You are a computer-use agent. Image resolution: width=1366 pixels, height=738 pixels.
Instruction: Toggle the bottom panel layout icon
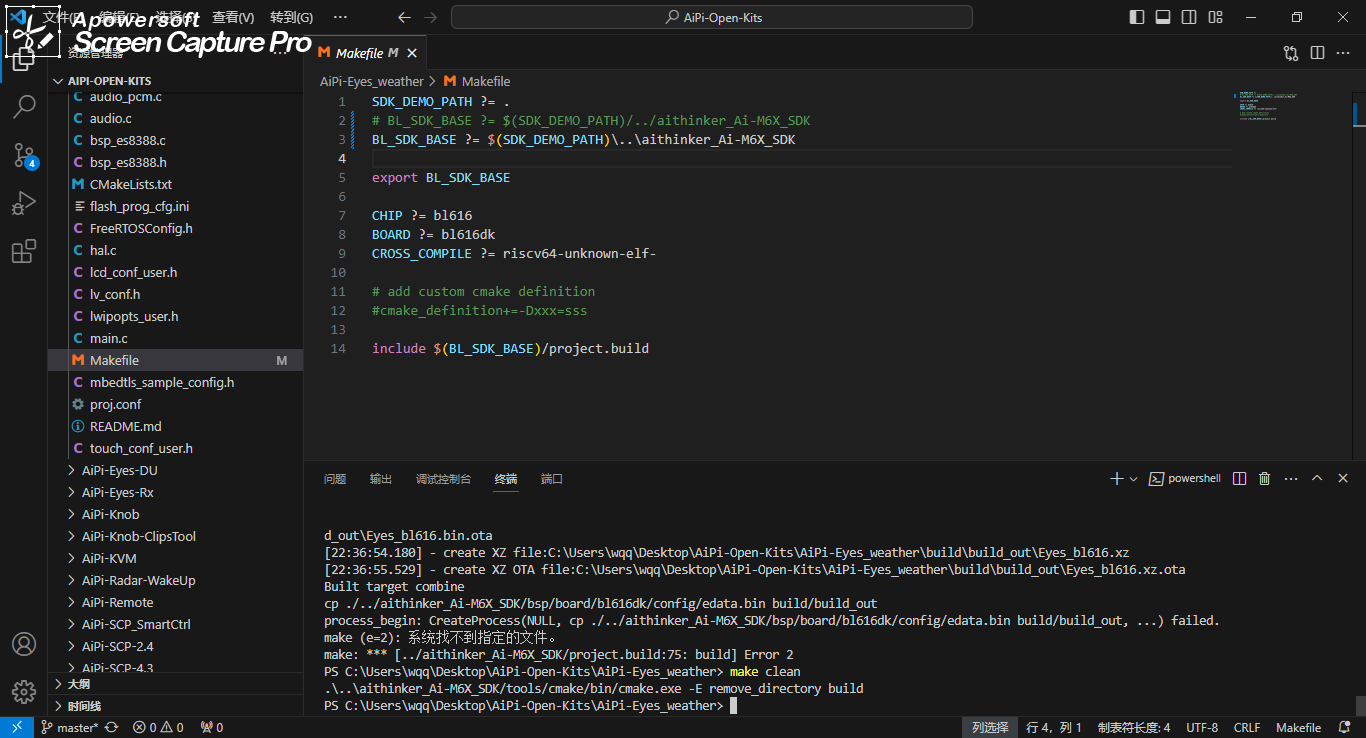coord(1163,17)
